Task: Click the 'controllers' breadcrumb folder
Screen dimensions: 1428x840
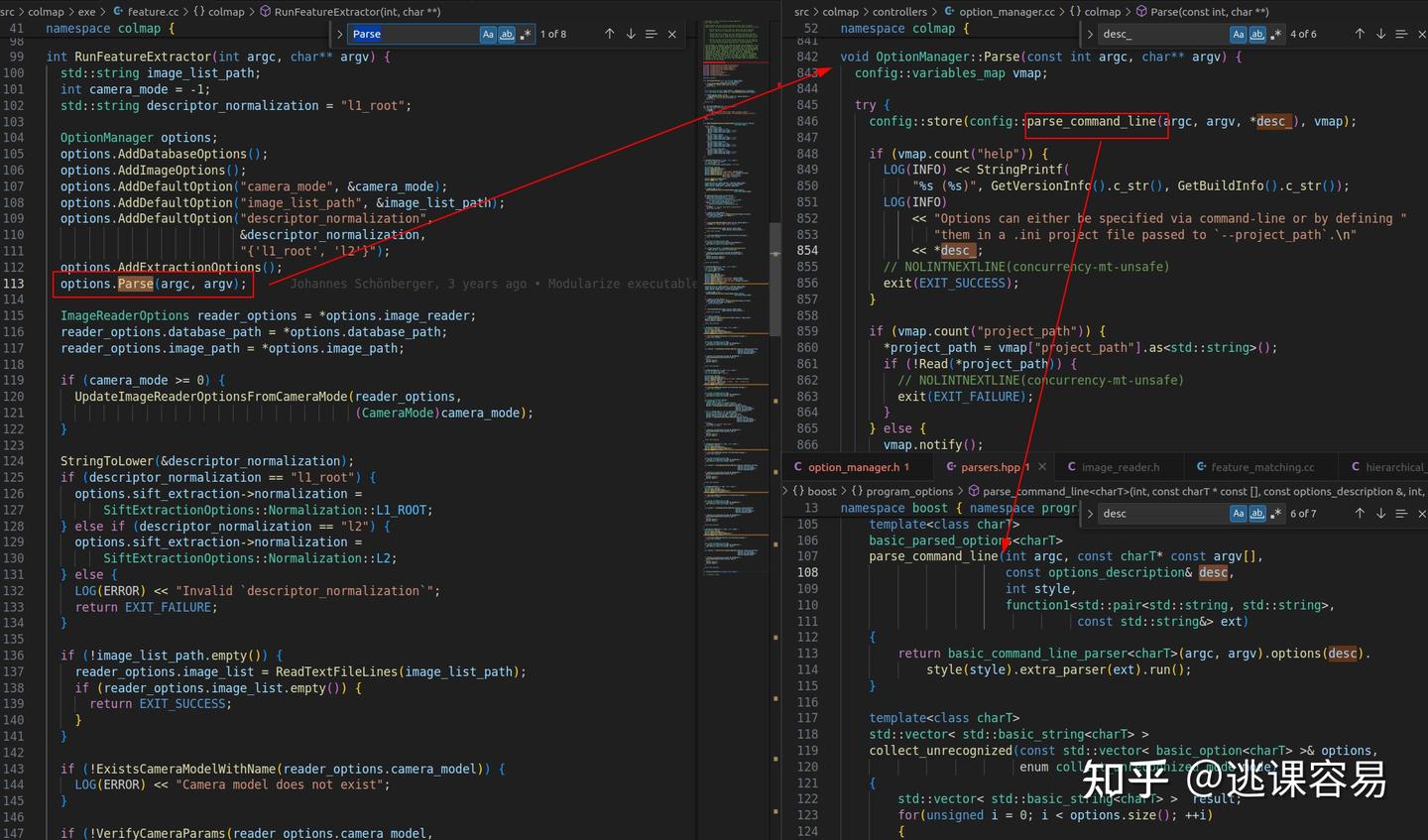Action: 899,12
